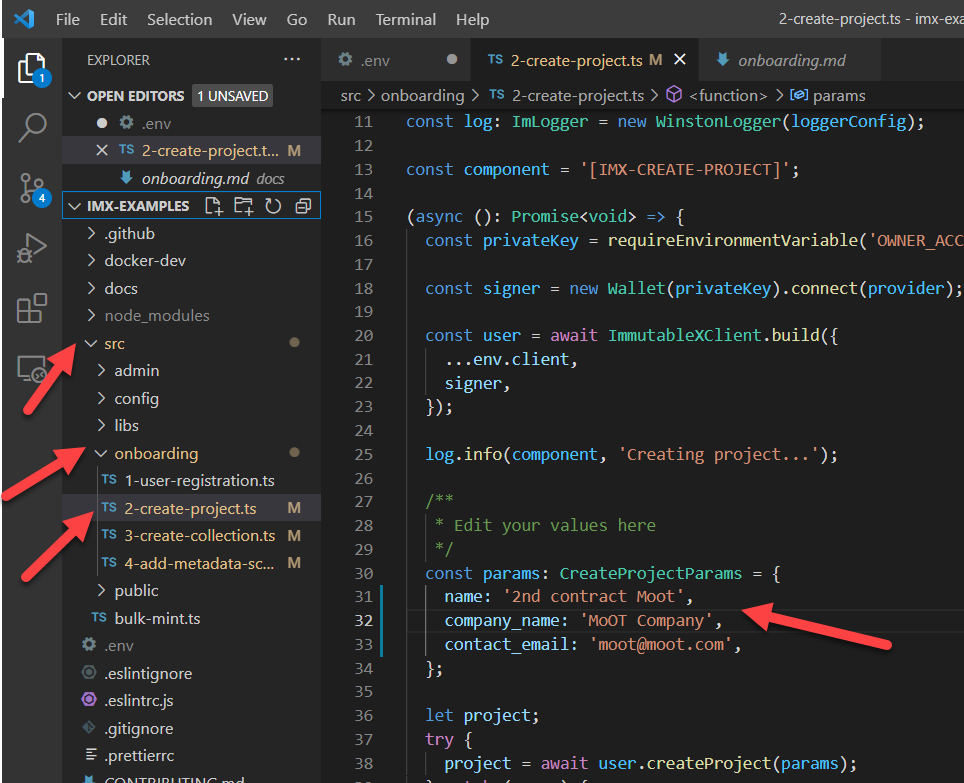Open the View menu
Viewport: 964px width, 783px height.
[249, 20]
